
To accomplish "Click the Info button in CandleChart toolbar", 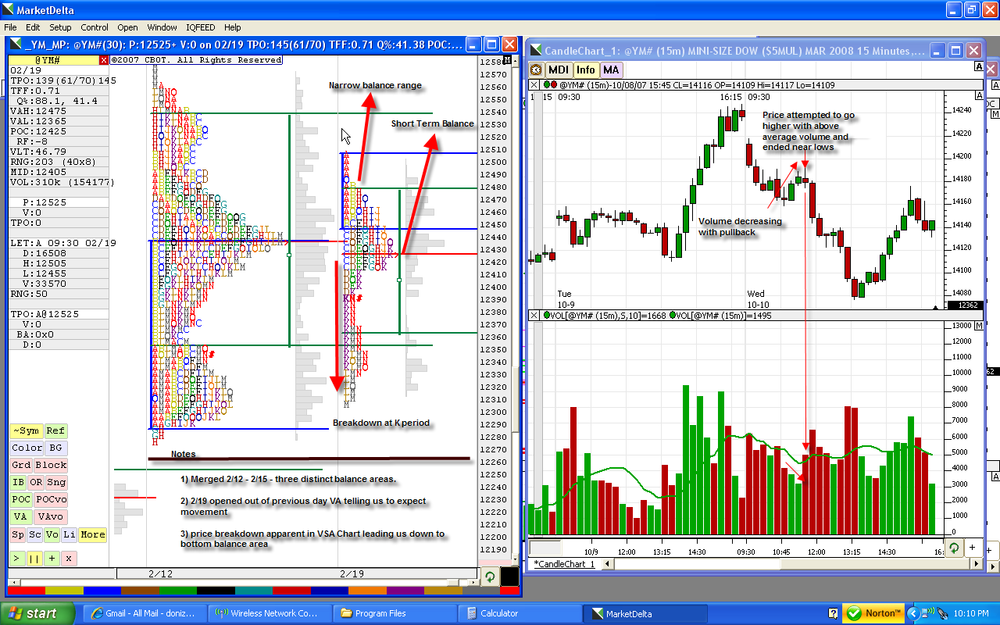I will pyautogui.click(x=585, y=70).
